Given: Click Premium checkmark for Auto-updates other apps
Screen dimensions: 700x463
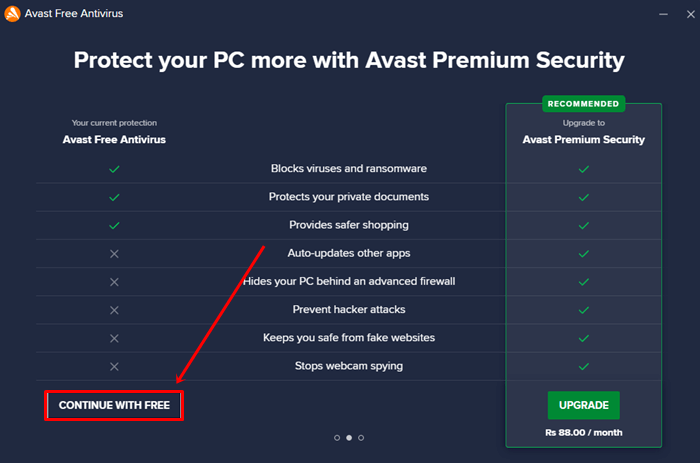Looking at the screenshot, I should 584,254.
